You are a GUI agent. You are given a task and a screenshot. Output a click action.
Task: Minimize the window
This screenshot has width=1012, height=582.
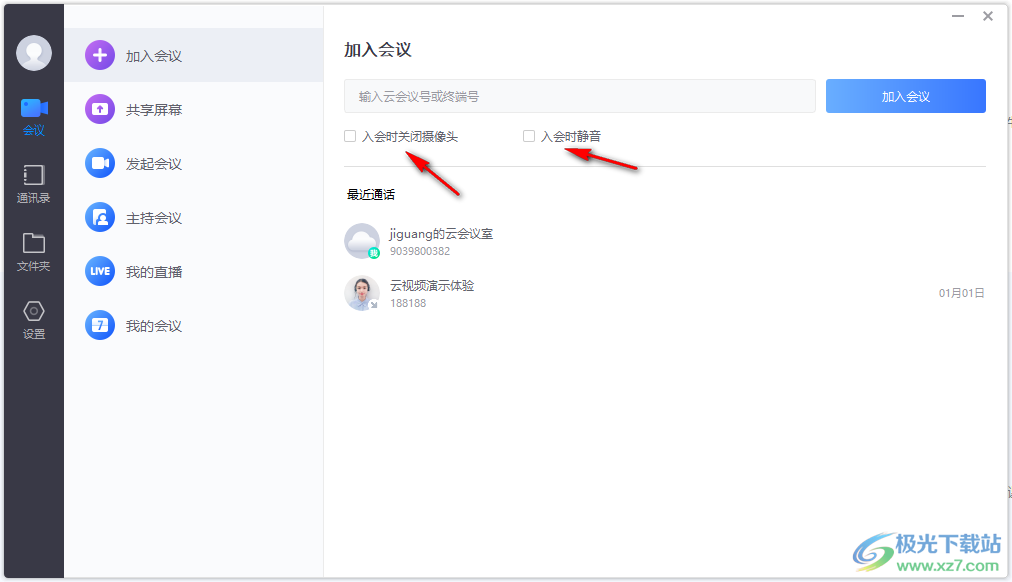tap(958, 16)
